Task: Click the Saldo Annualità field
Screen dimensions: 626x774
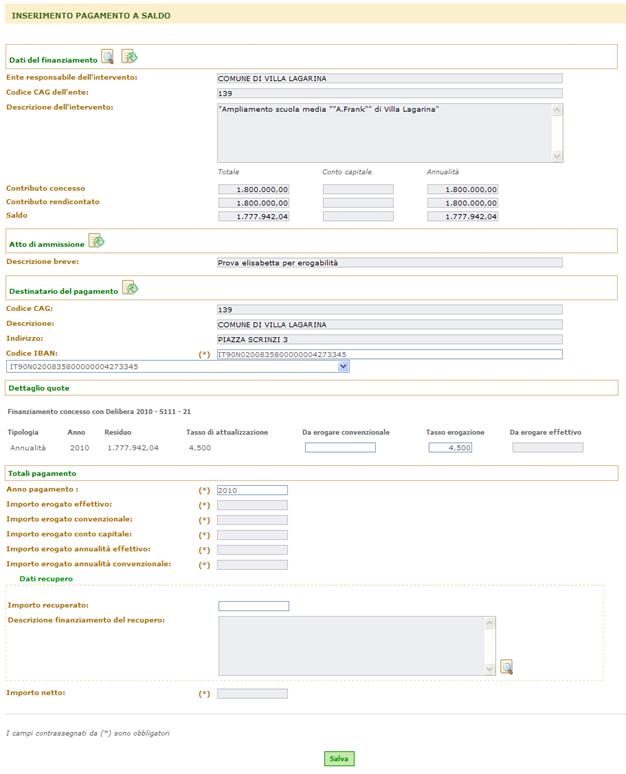Action: pyautogui.click(x=463, y=216)
